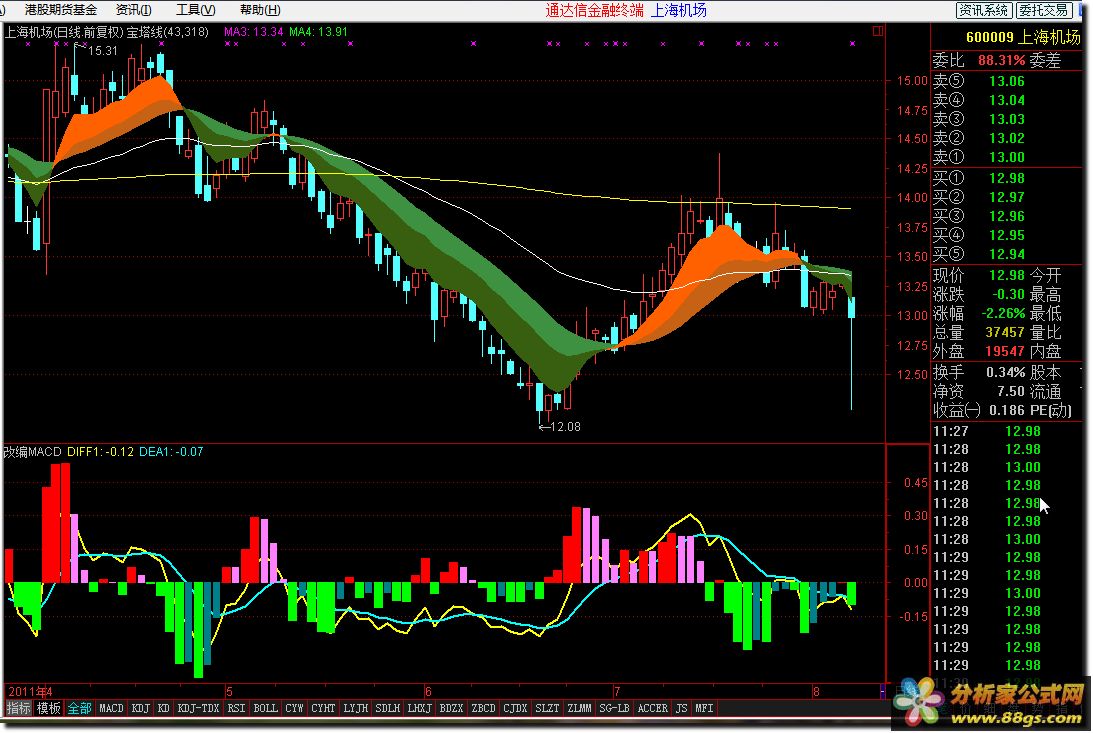Click 卖④ price 13.04
Screen dimensions: 1093x733
(1007, 100)
